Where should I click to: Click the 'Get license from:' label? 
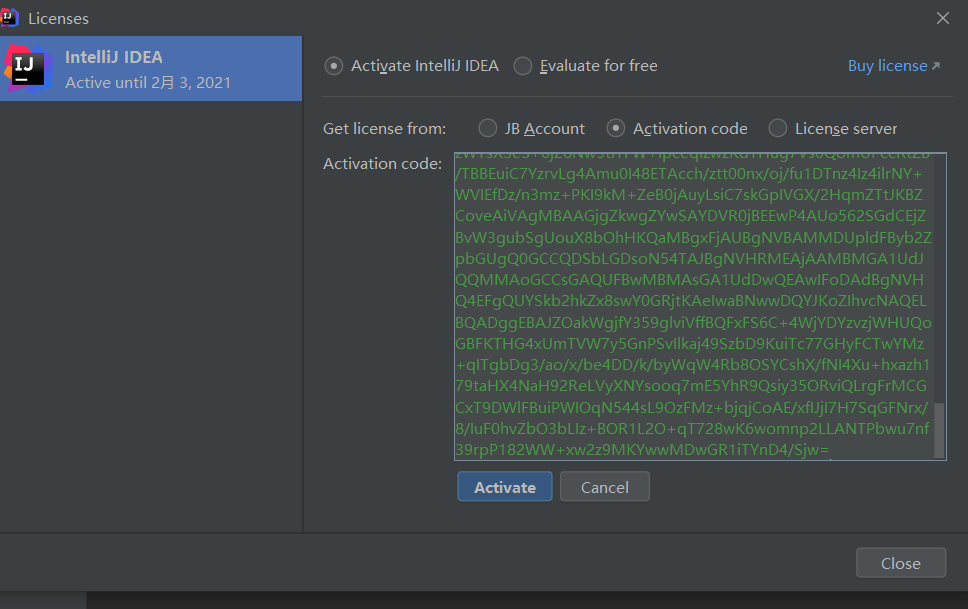(x=385, y=128)
